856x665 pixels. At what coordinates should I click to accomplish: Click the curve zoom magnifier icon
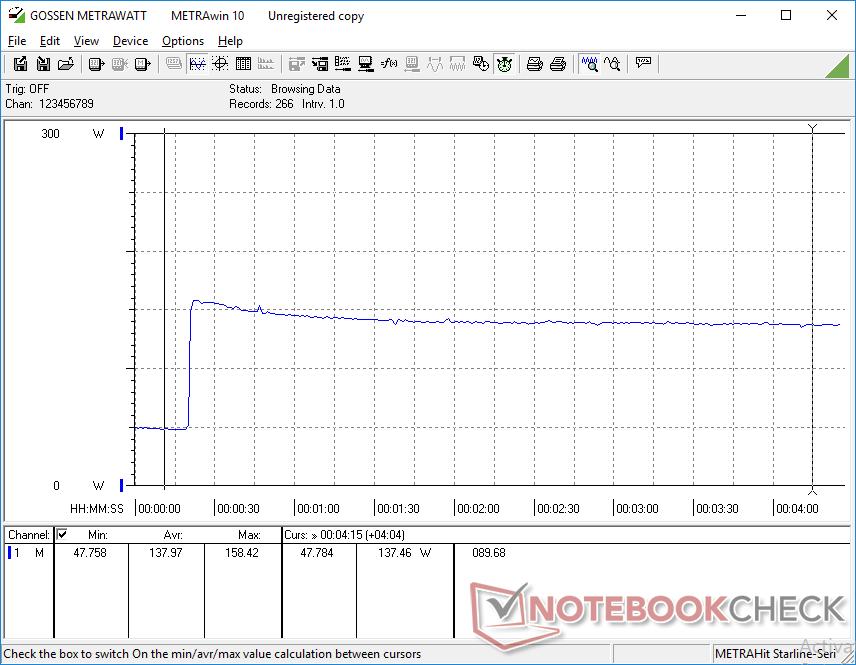point(612,64)
